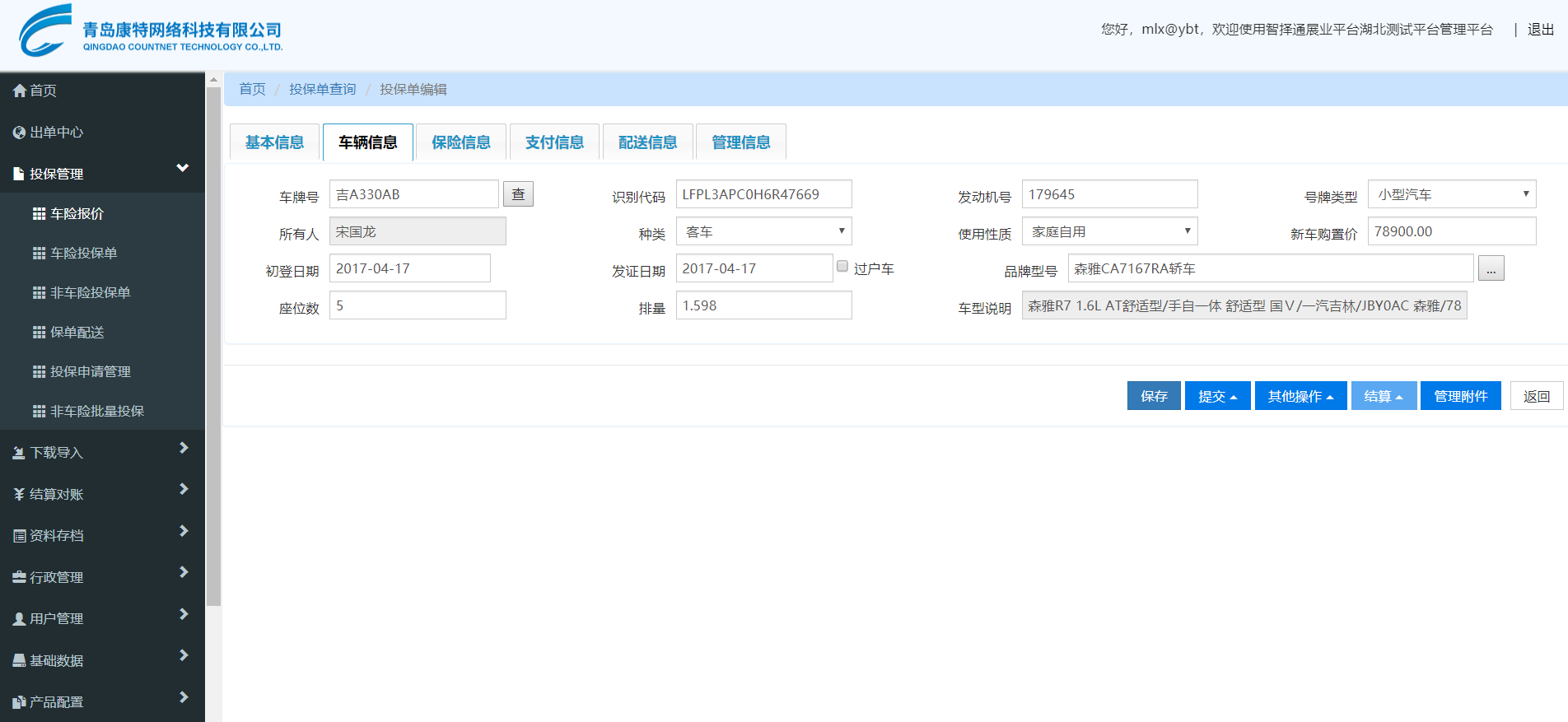Screen dimensions: 1568x722
Task: Click the home icon beside 首页 in sidebar
Action: click(20, 91)
